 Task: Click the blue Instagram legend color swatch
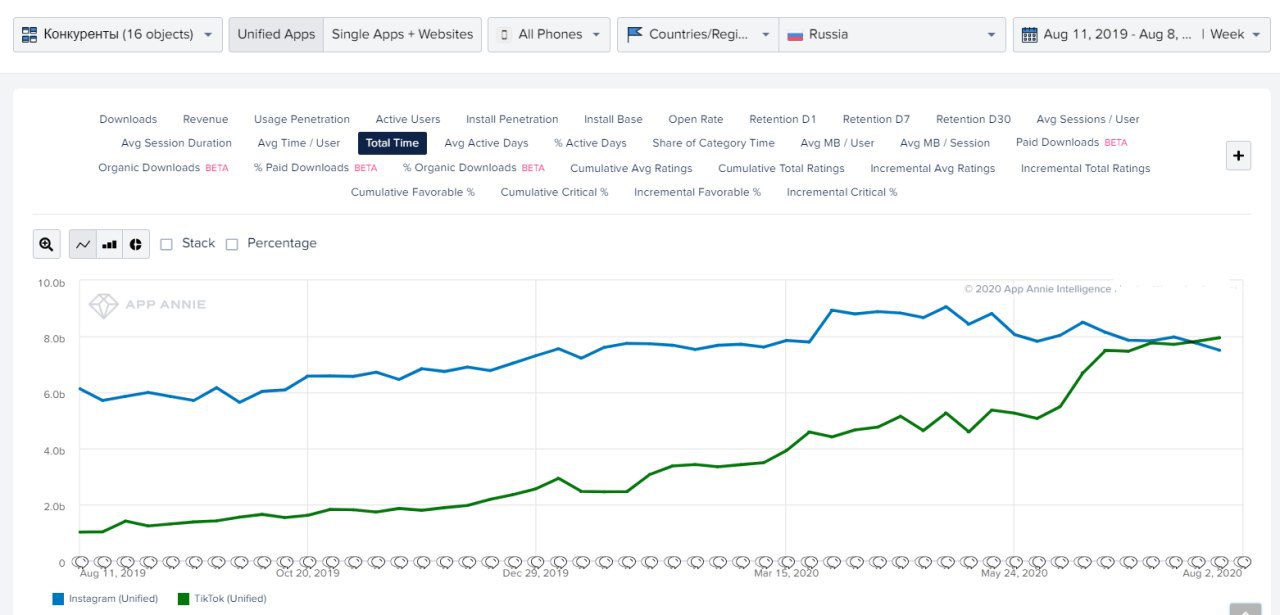[x=58, y=599]
